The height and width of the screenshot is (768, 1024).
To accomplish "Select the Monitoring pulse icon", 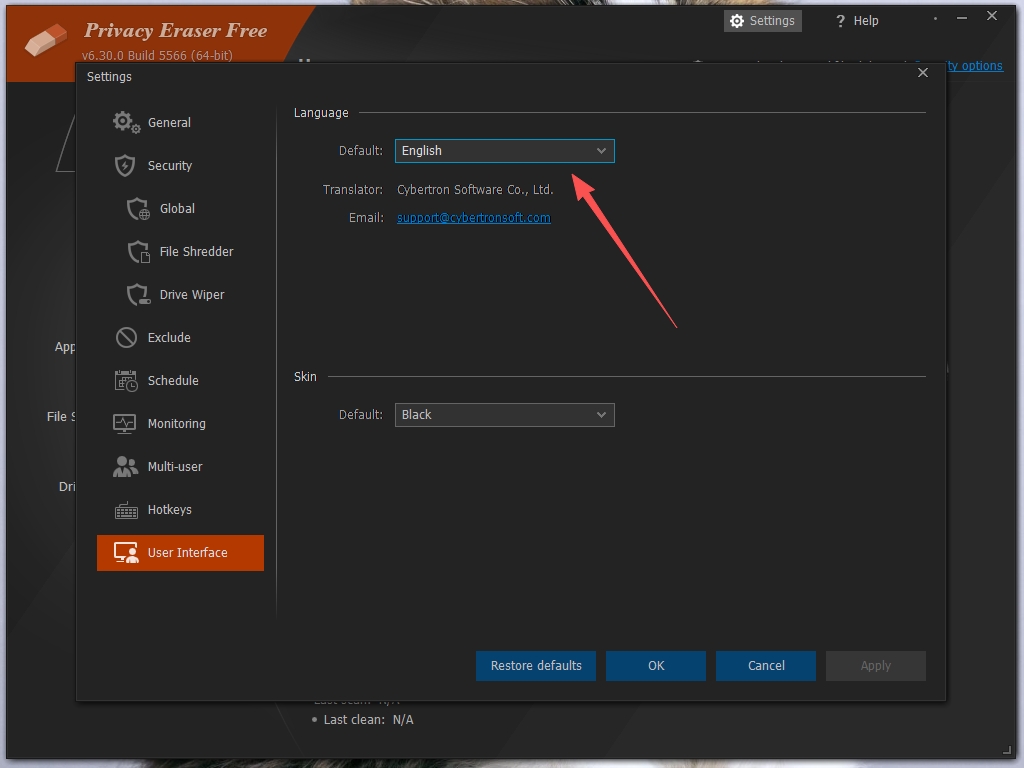I will tap(125, 424).
